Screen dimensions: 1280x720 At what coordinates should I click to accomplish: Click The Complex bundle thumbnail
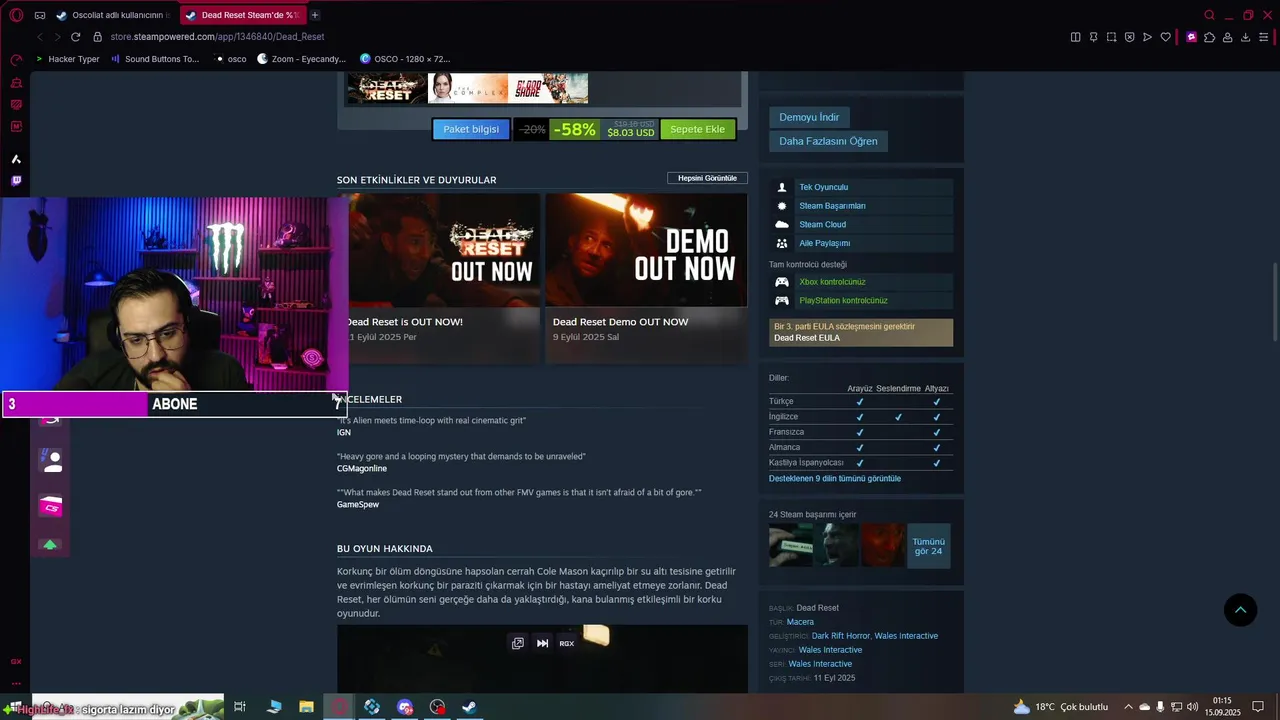click(467, 88)
